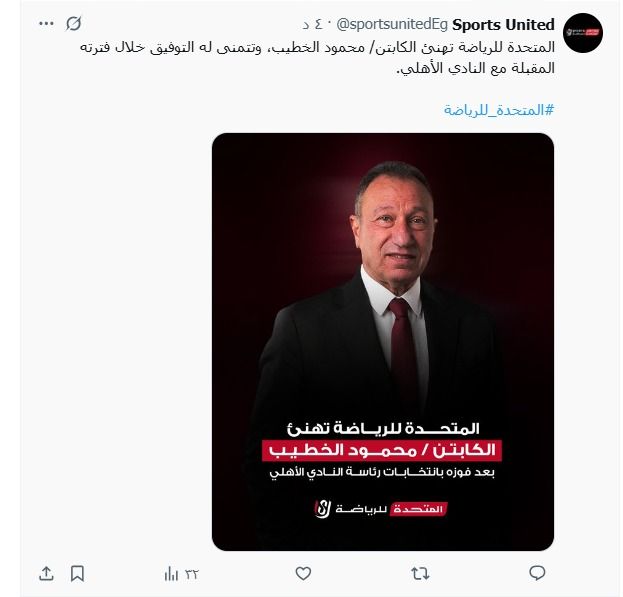Like the post with the heart icon
The height and width of the screenshot is (597, 623).
304,573
